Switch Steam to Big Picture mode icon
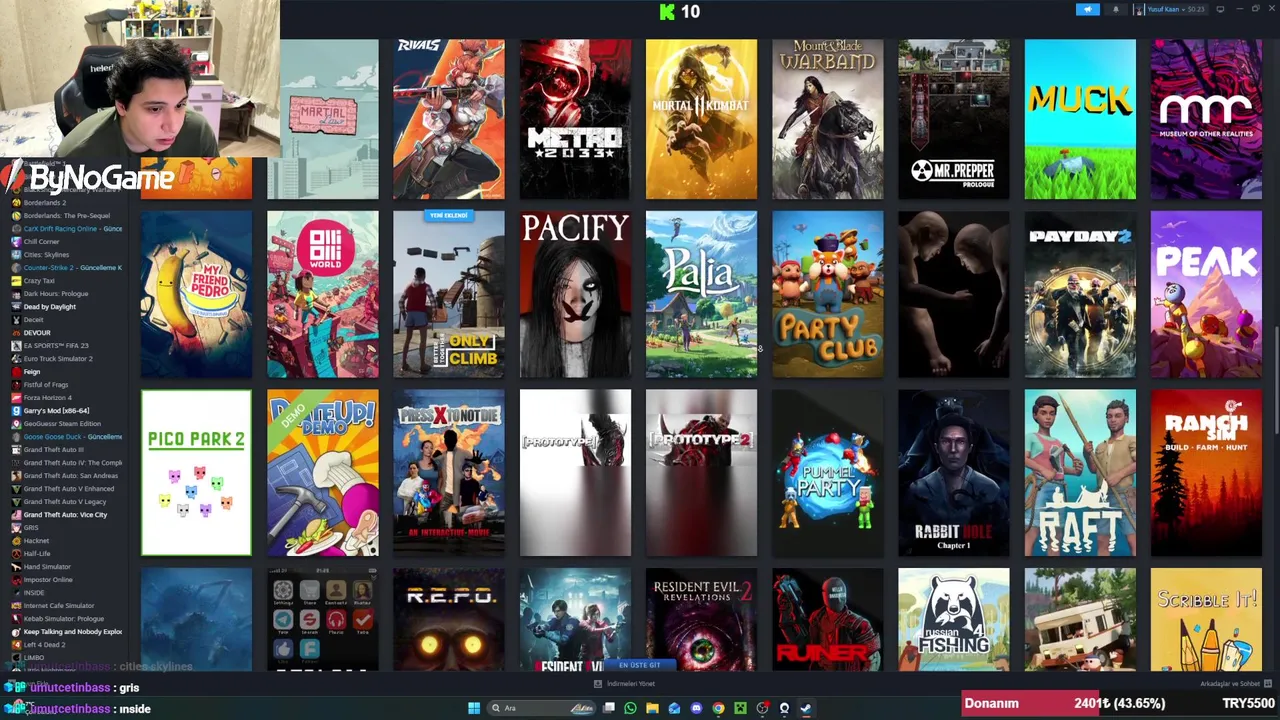 point(1220,10)
